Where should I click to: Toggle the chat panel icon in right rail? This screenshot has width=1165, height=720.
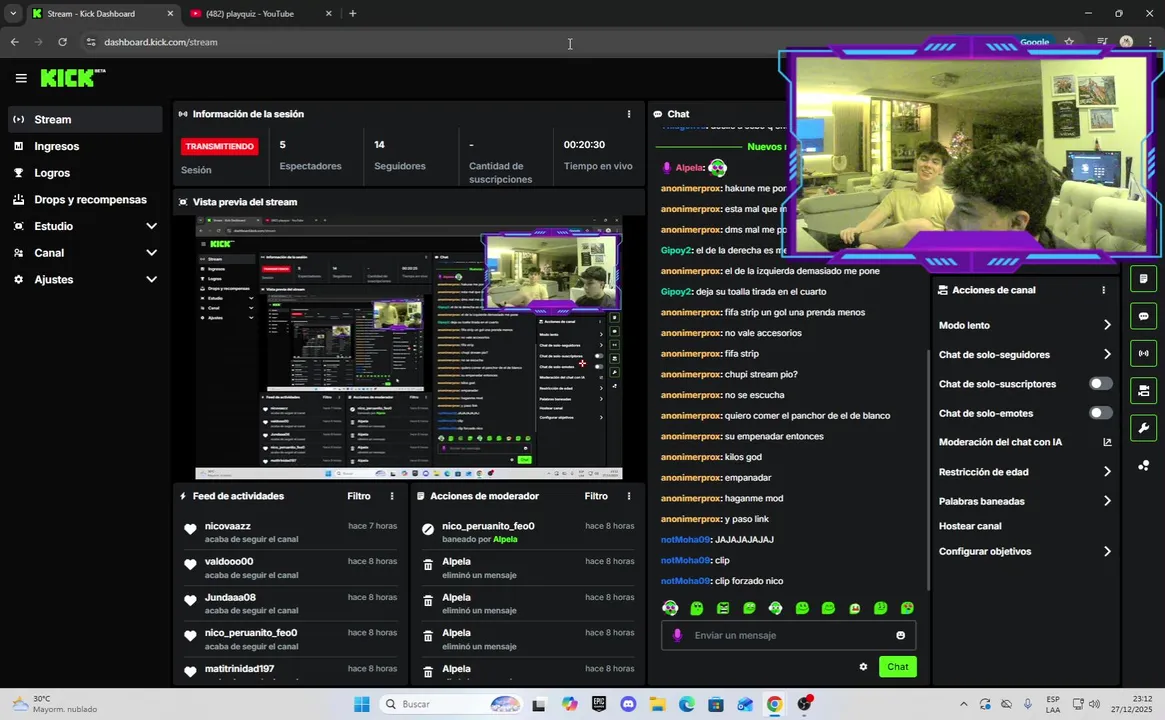tap(1143, 317)
